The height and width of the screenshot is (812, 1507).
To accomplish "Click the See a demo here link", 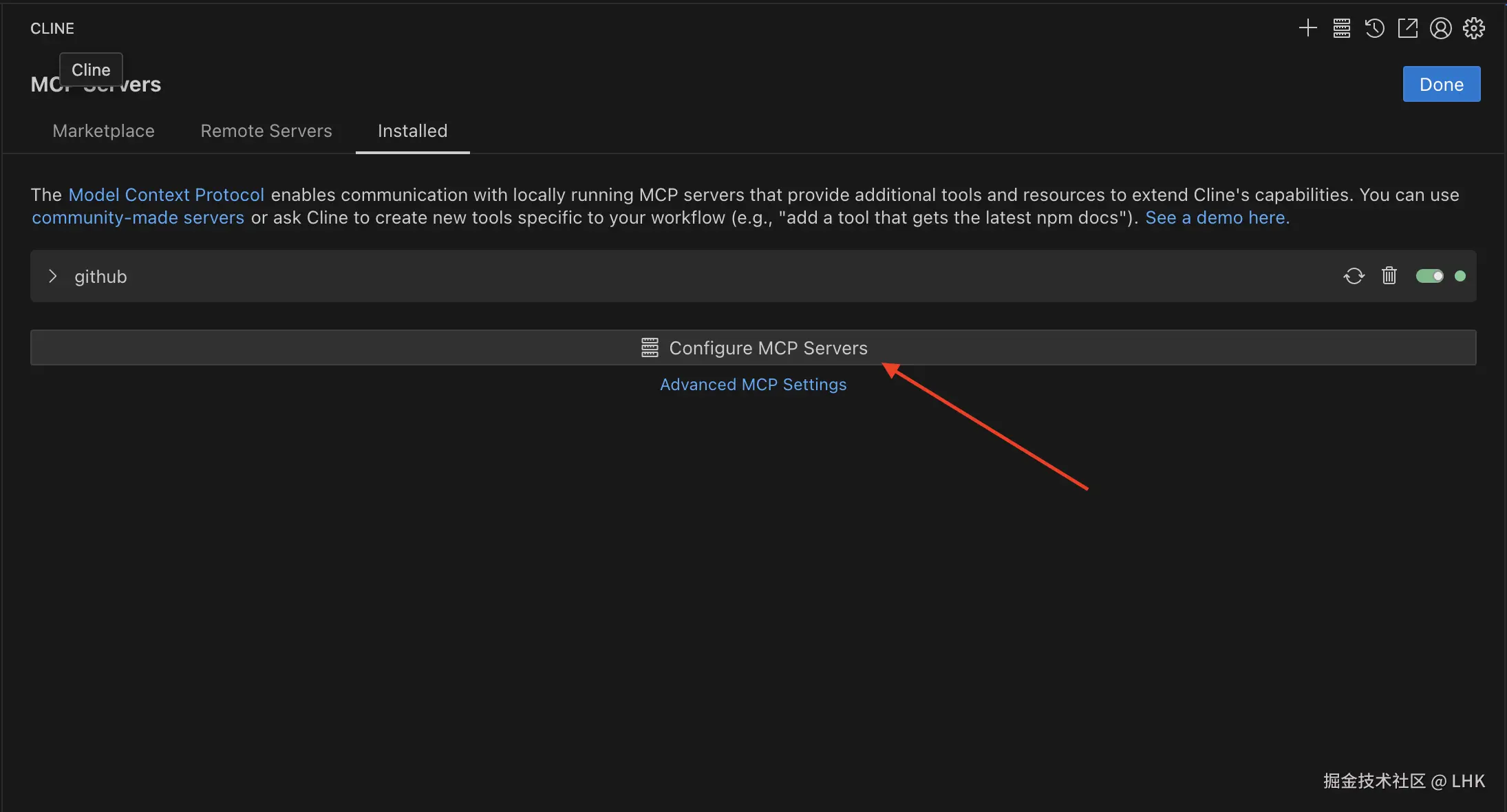I will click(1217, 217).
